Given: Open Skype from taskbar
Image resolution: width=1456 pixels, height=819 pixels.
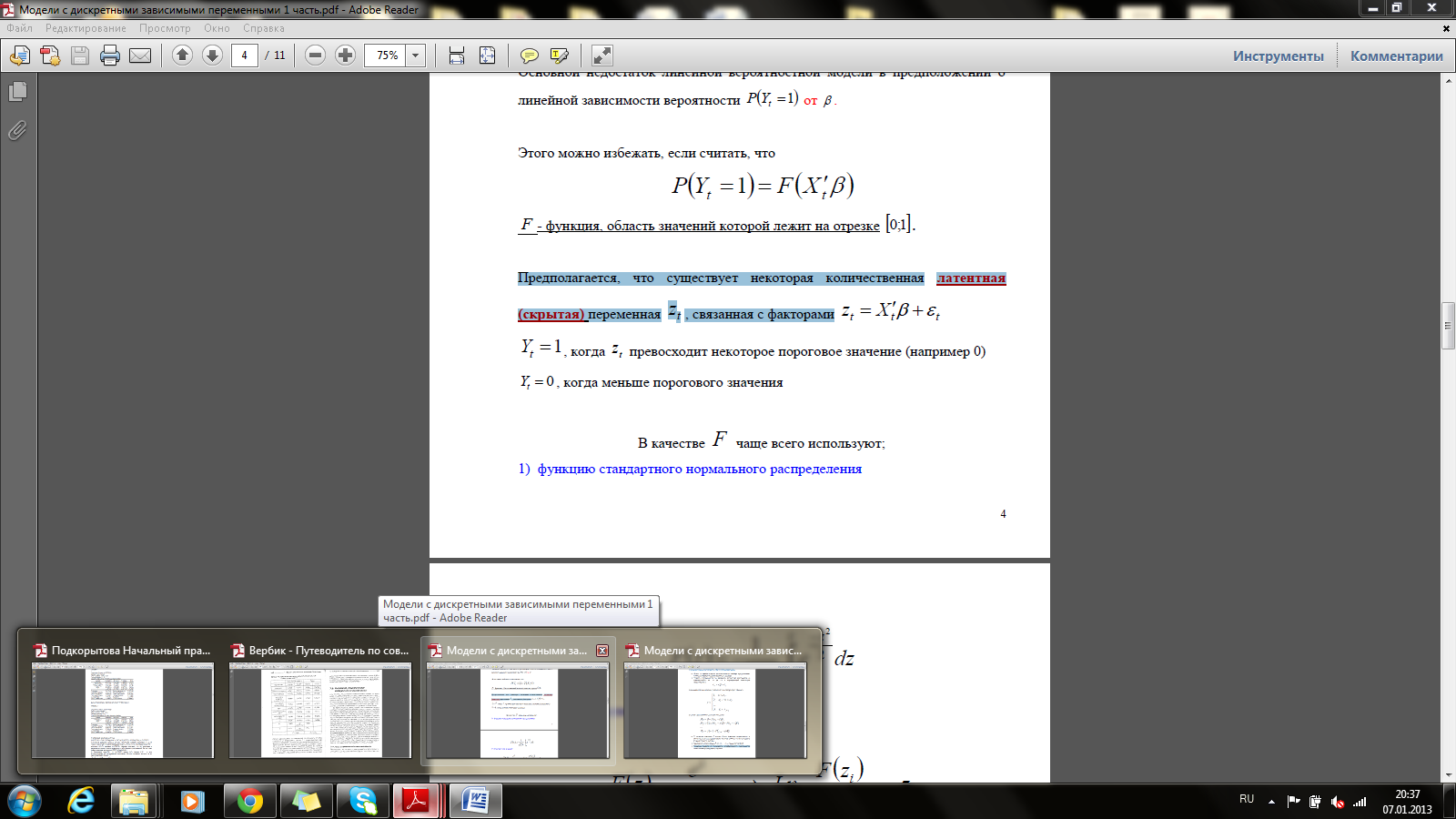Looking at the screenshot, I should (363, 802).
